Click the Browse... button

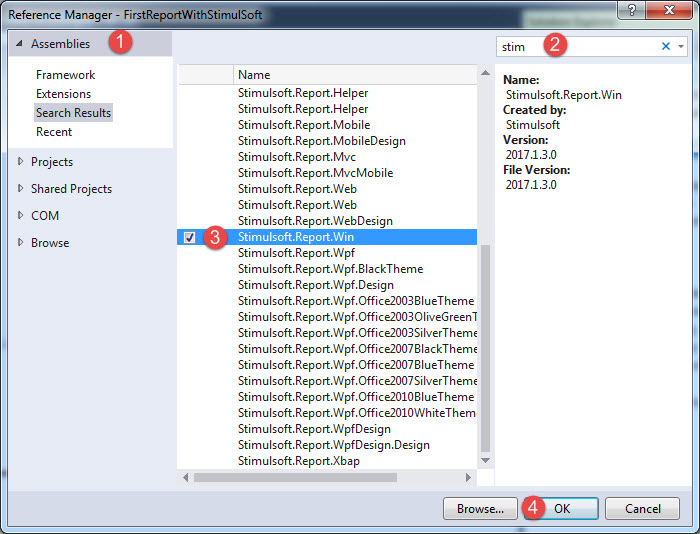pyautogui.click(x=480, y=509)
